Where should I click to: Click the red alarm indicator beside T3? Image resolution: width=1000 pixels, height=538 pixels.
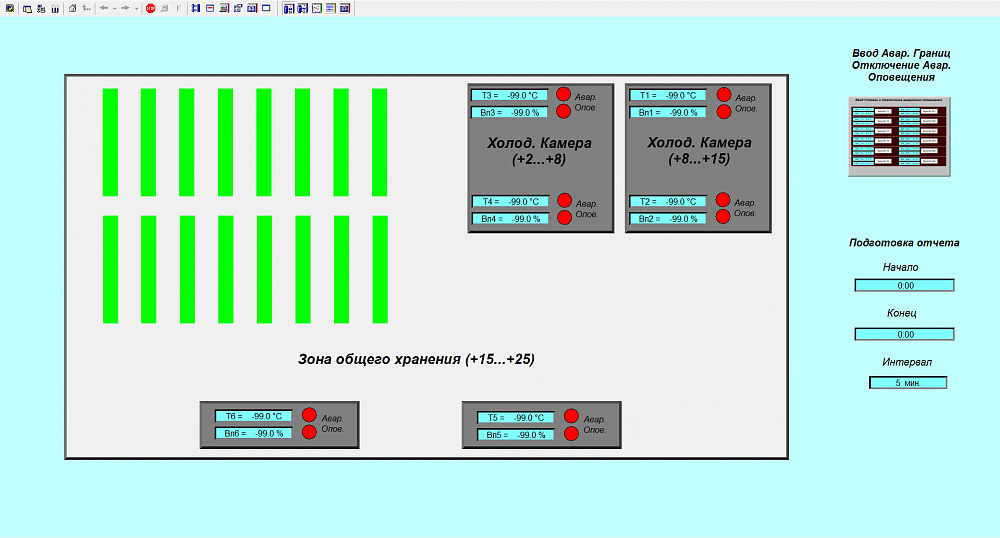point(563,94)
